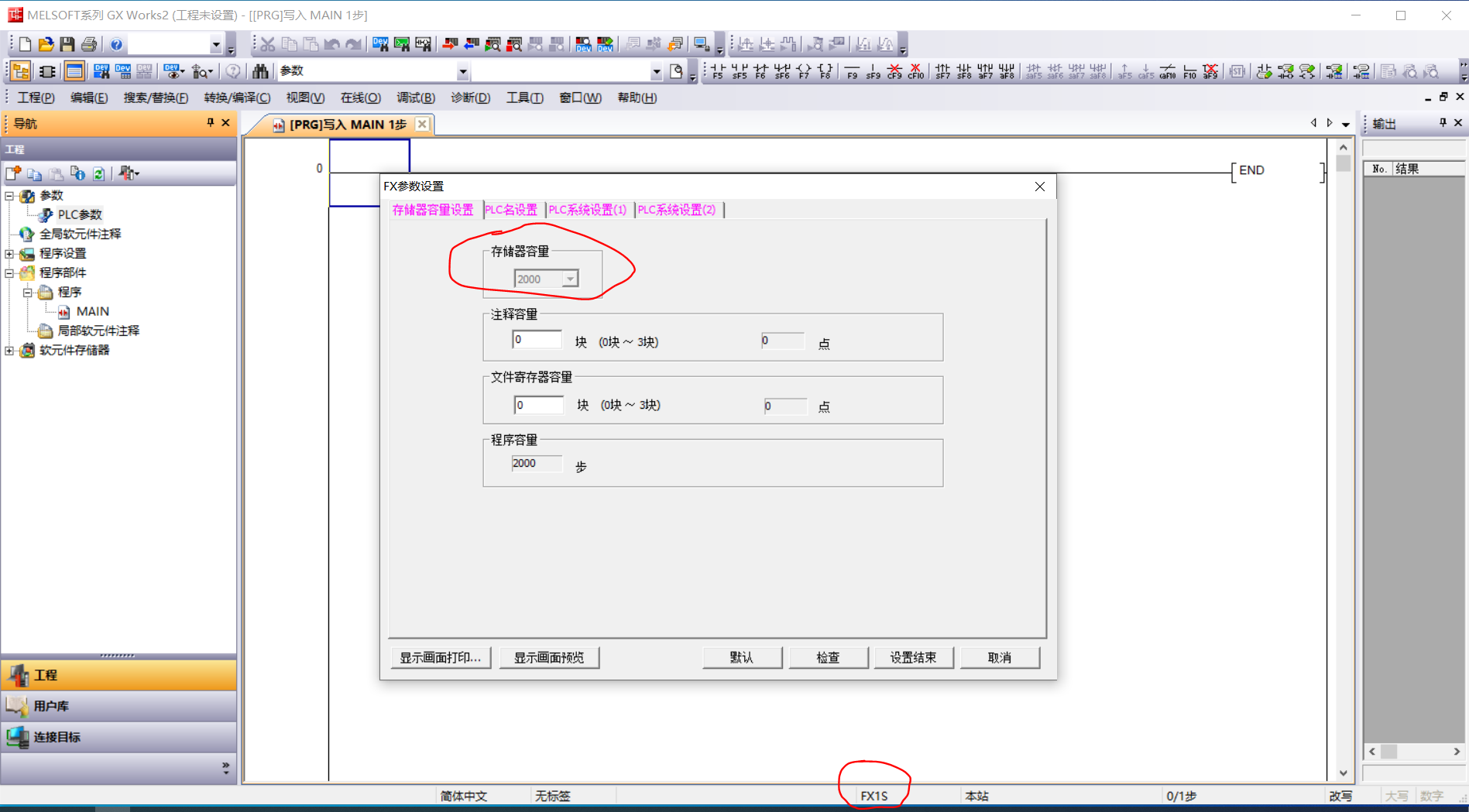1469x812 pixels.
Task: Click the output panel horizontal scrollbar
Action: coord(1413,751)
